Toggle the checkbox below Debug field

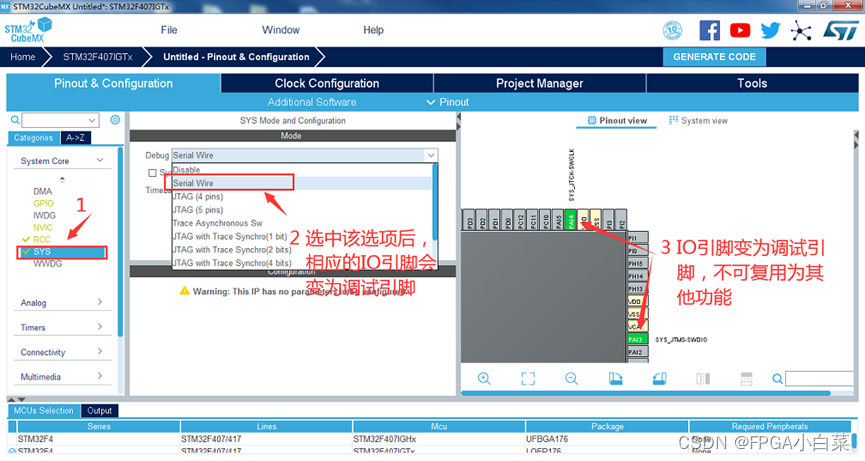[x=152, y=173]
